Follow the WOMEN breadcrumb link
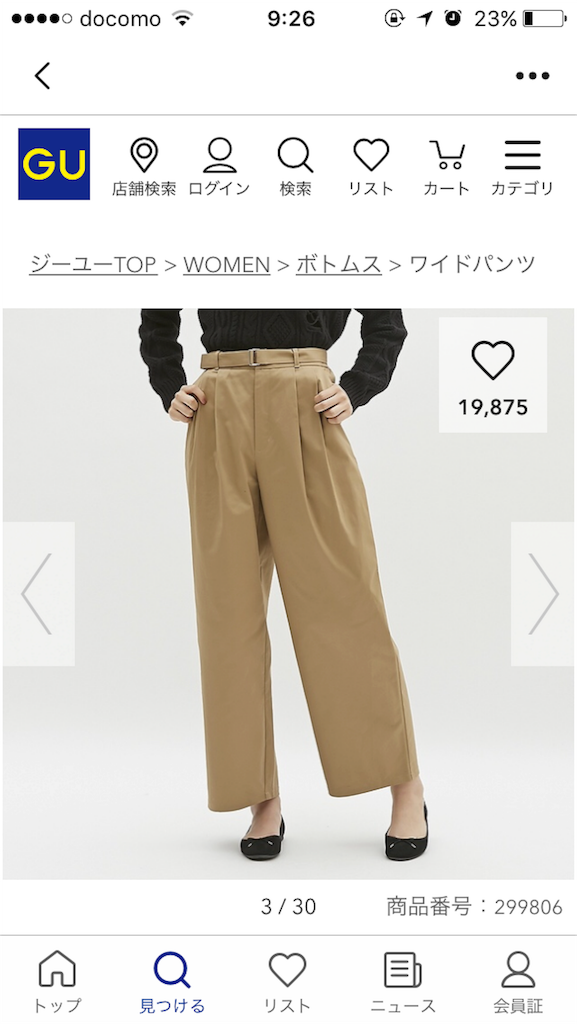 tap(226, 264)
